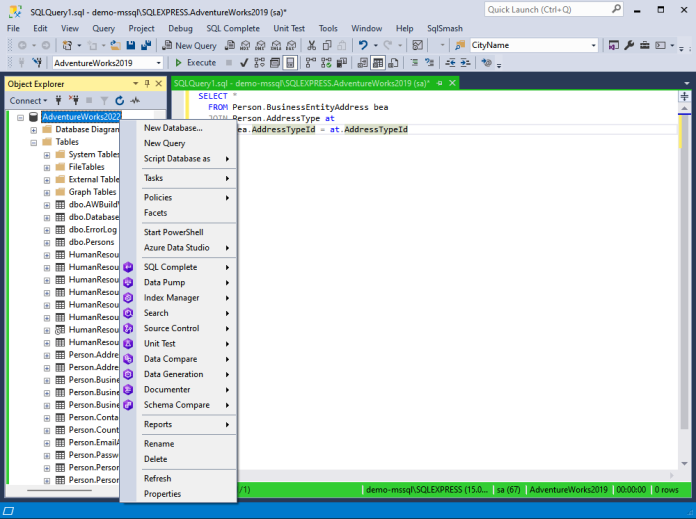Click the Change Connection icon
Screen dimensions: 696x519
tap(37, 63)
